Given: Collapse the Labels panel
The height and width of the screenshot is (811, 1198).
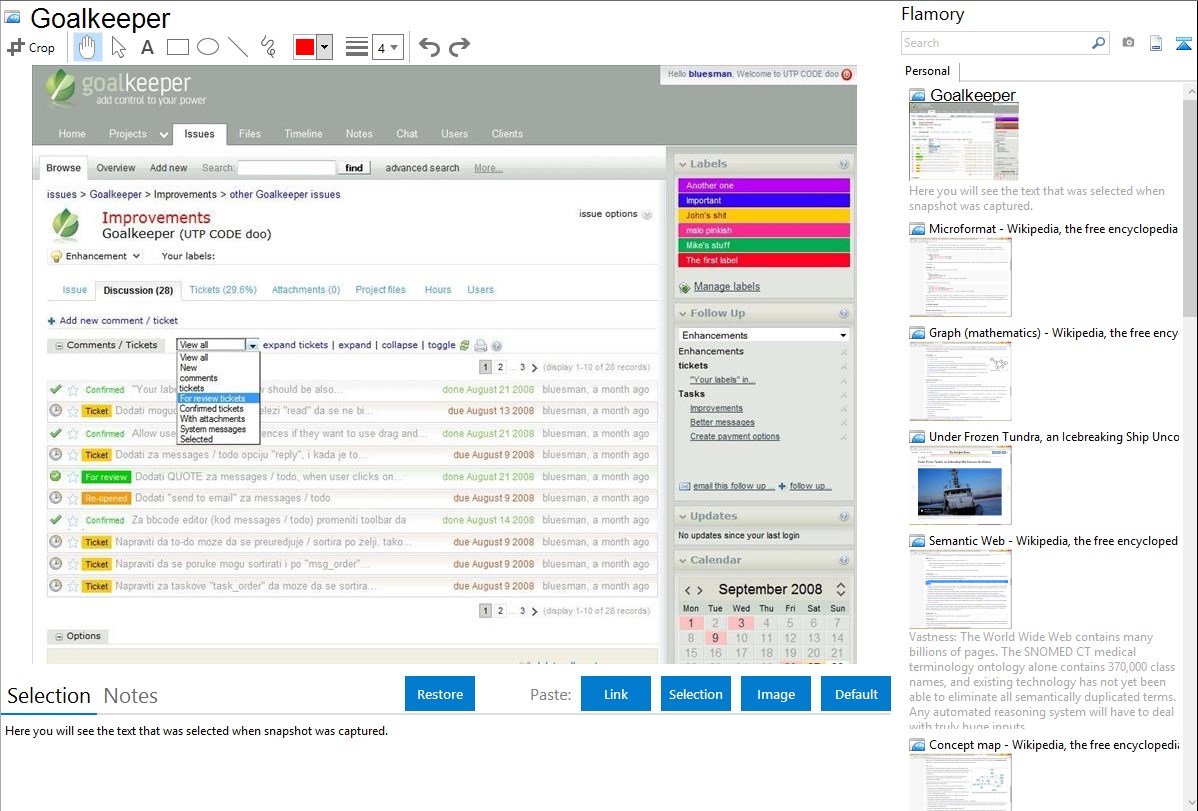Looking at the screenshot, I should coord(683,164).
